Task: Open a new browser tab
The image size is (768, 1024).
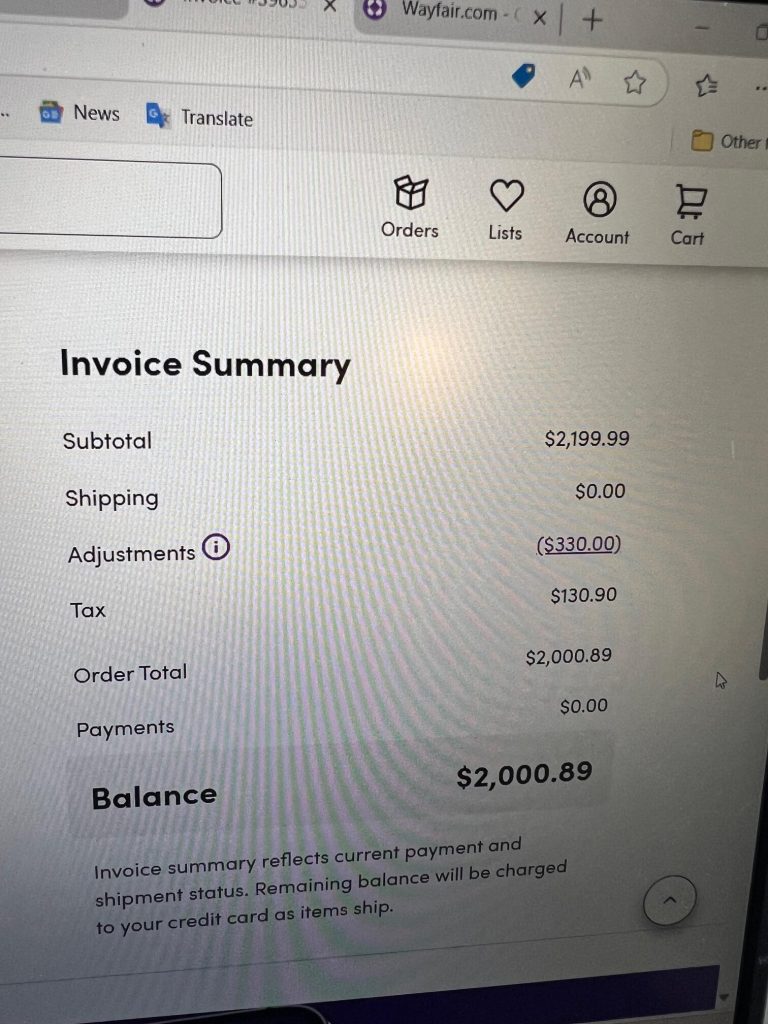Action: point(592,19)
